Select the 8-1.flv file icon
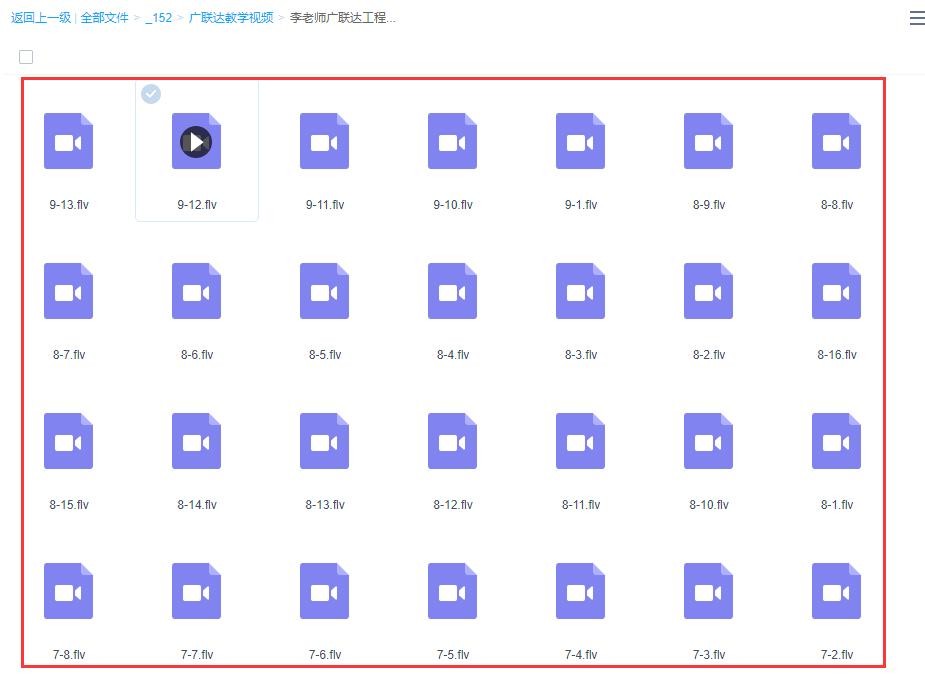 coord(836,441)
